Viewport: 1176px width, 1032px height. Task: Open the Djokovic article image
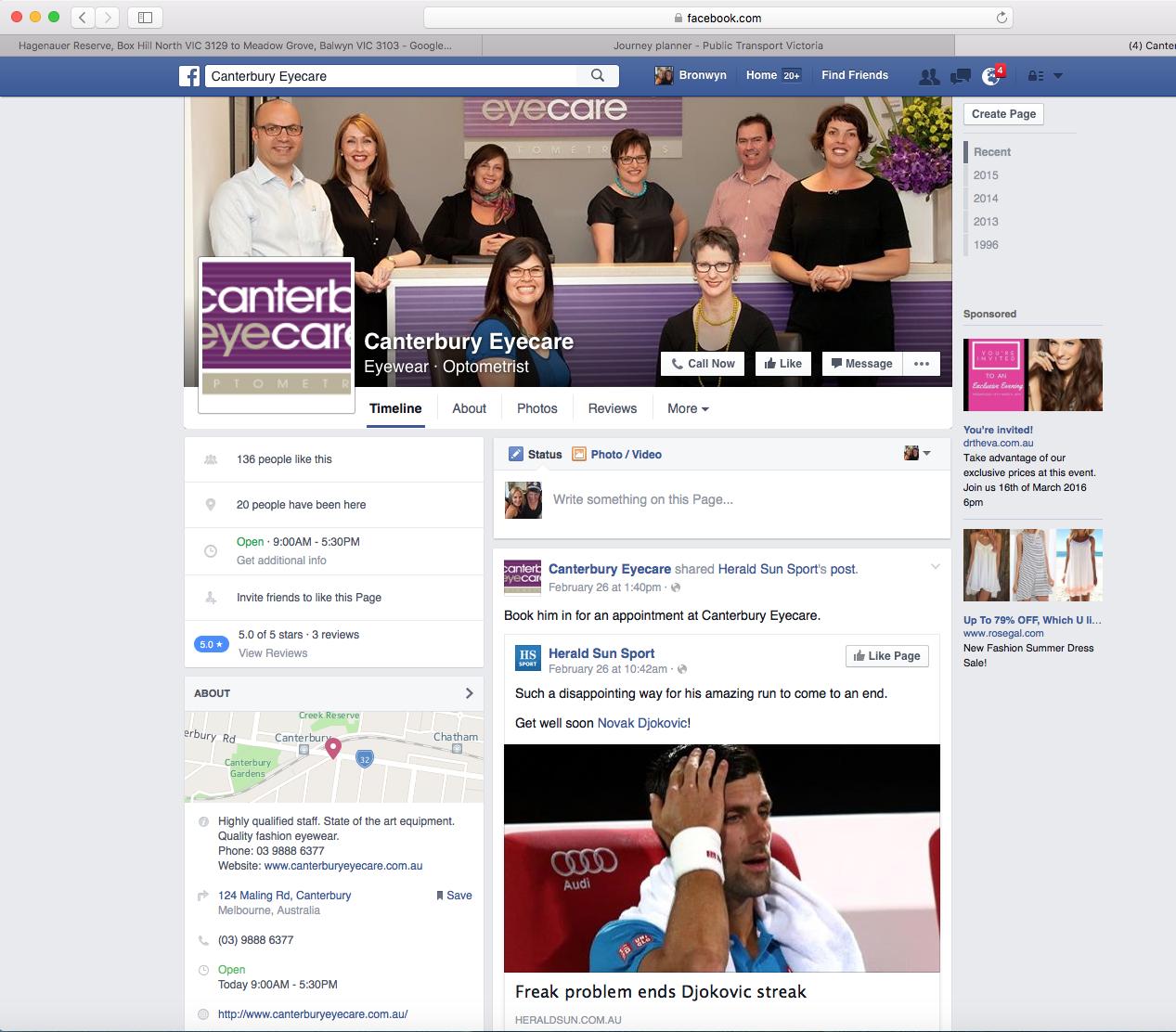(721, 858)
